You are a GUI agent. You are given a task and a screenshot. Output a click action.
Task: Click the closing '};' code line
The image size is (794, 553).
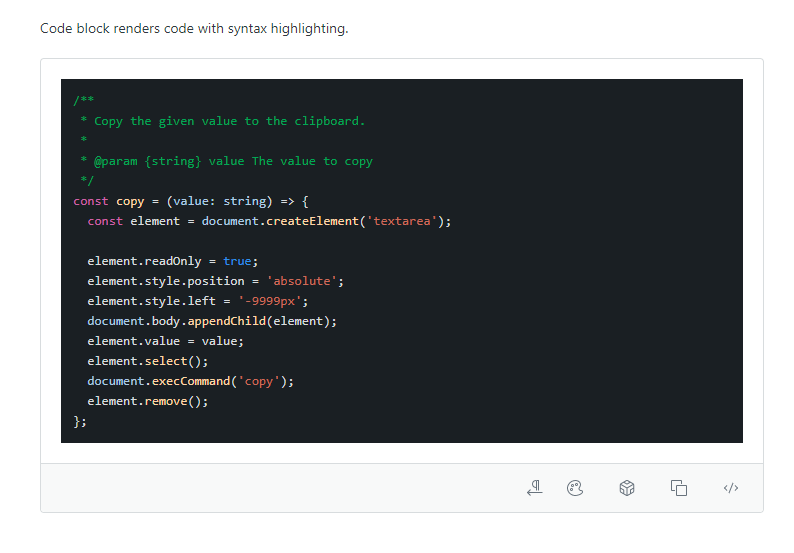tap(80, 421)
